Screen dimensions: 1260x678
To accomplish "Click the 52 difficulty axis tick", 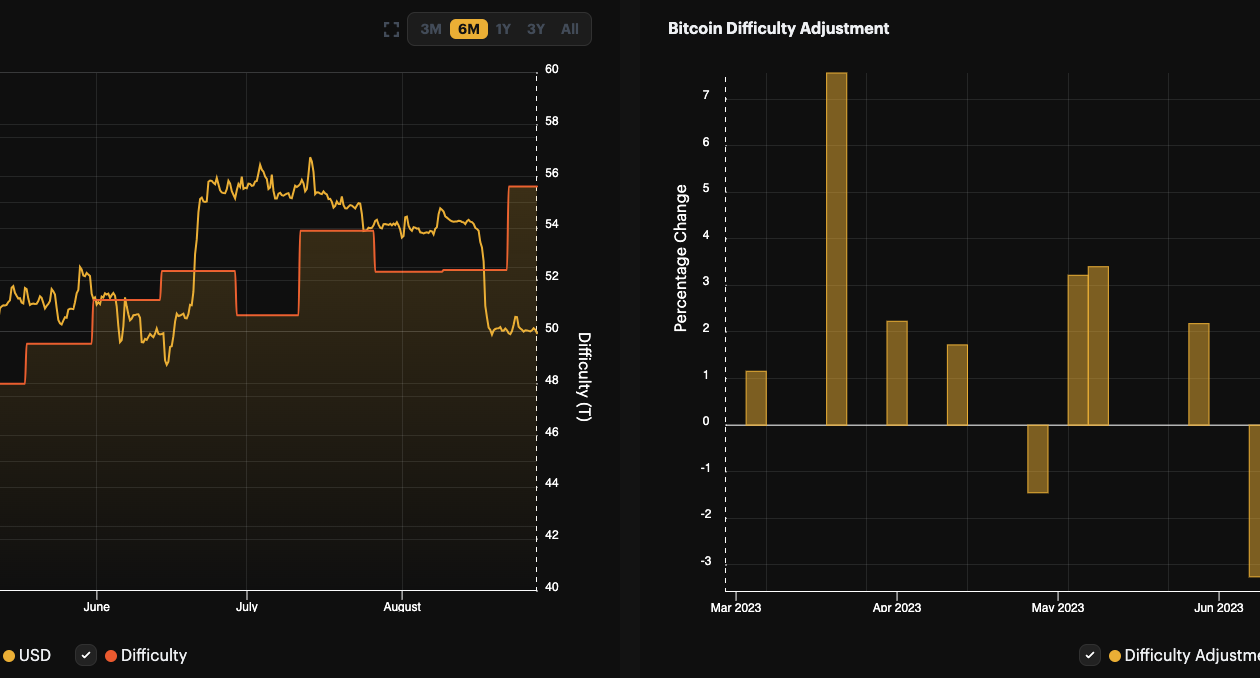I will tap(552, 277).
